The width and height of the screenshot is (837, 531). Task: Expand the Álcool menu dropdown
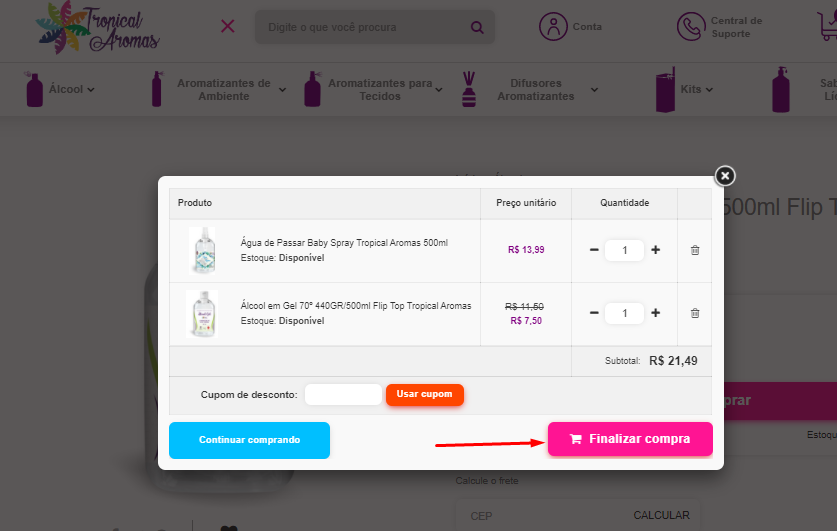91,90
